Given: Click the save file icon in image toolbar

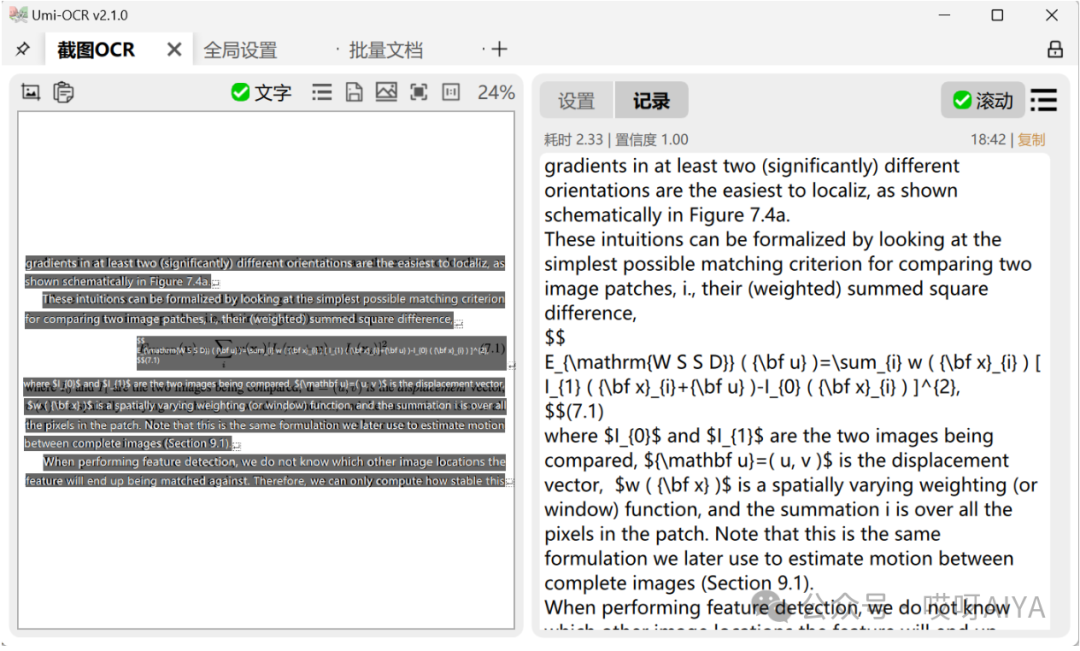Looking at the screenshot, I should coord(353,93).
